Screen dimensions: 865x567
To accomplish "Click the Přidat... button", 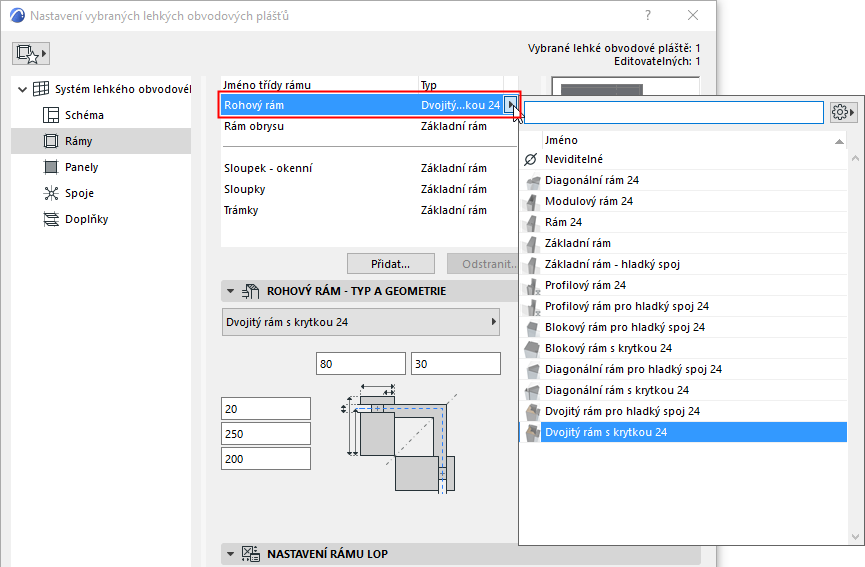I will [x=391, y=264].
